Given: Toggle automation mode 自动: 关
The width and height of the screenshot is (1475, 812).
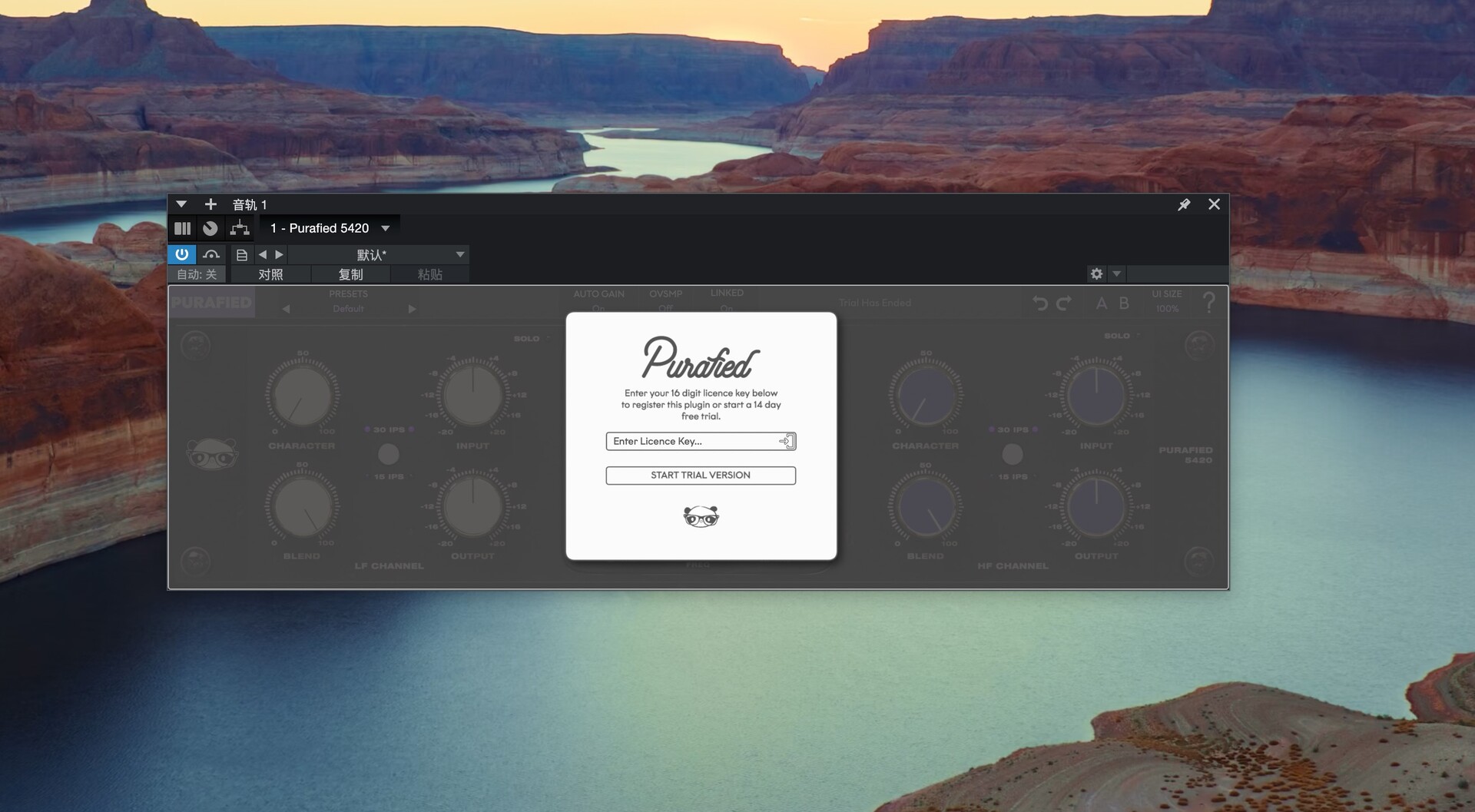Looking at the screenshot, I should click(197, 274).
